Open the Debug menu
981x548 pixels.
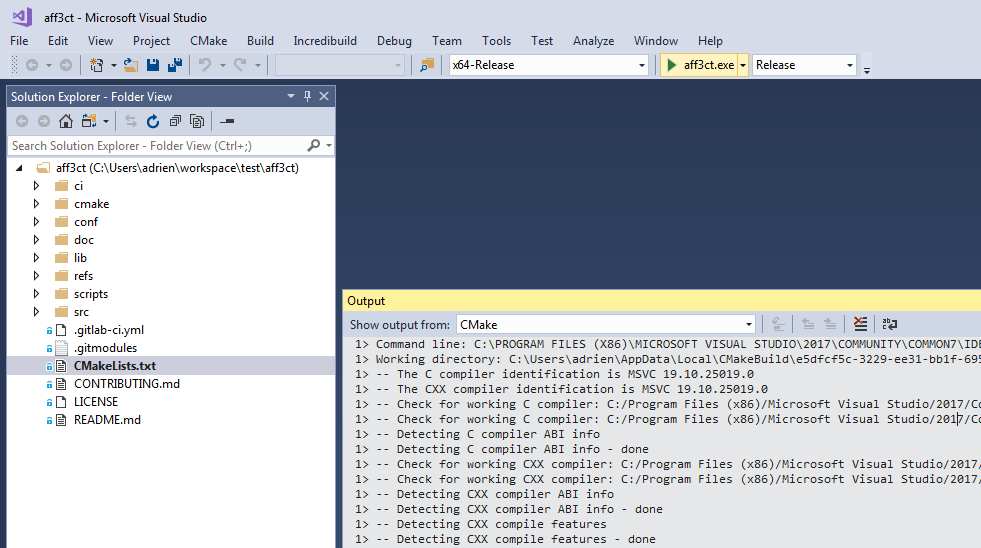[x=394, y=41]
